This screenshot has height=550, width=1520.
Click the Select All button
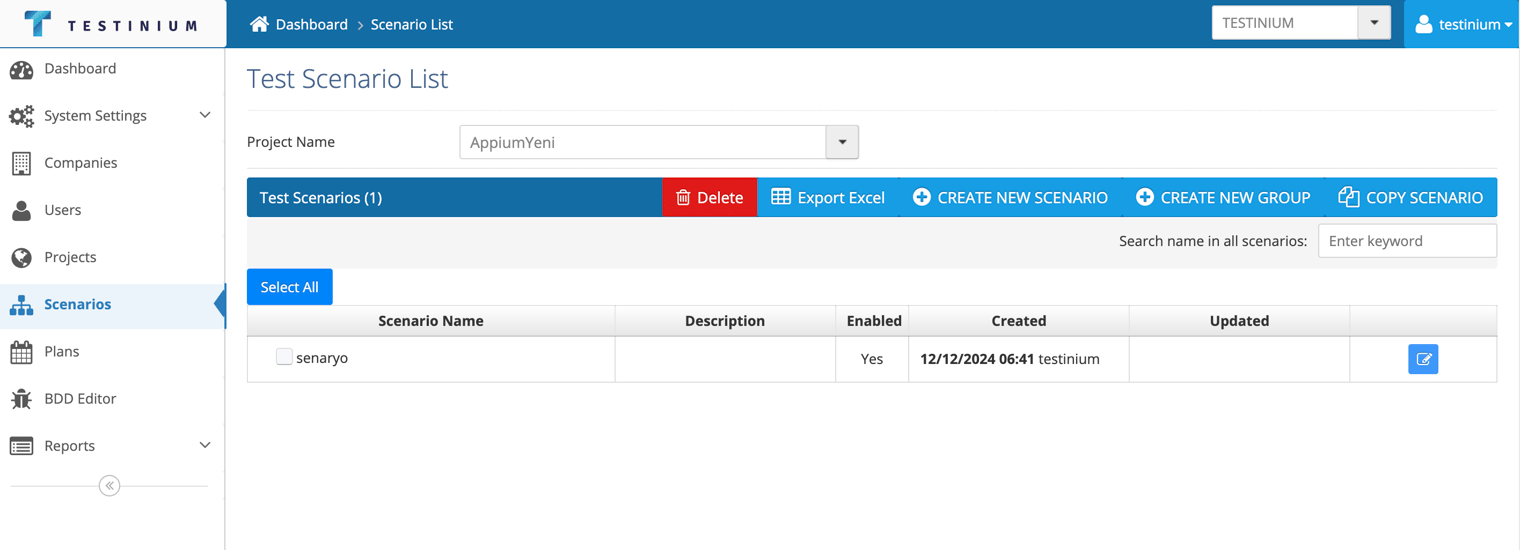click(290, 287)
